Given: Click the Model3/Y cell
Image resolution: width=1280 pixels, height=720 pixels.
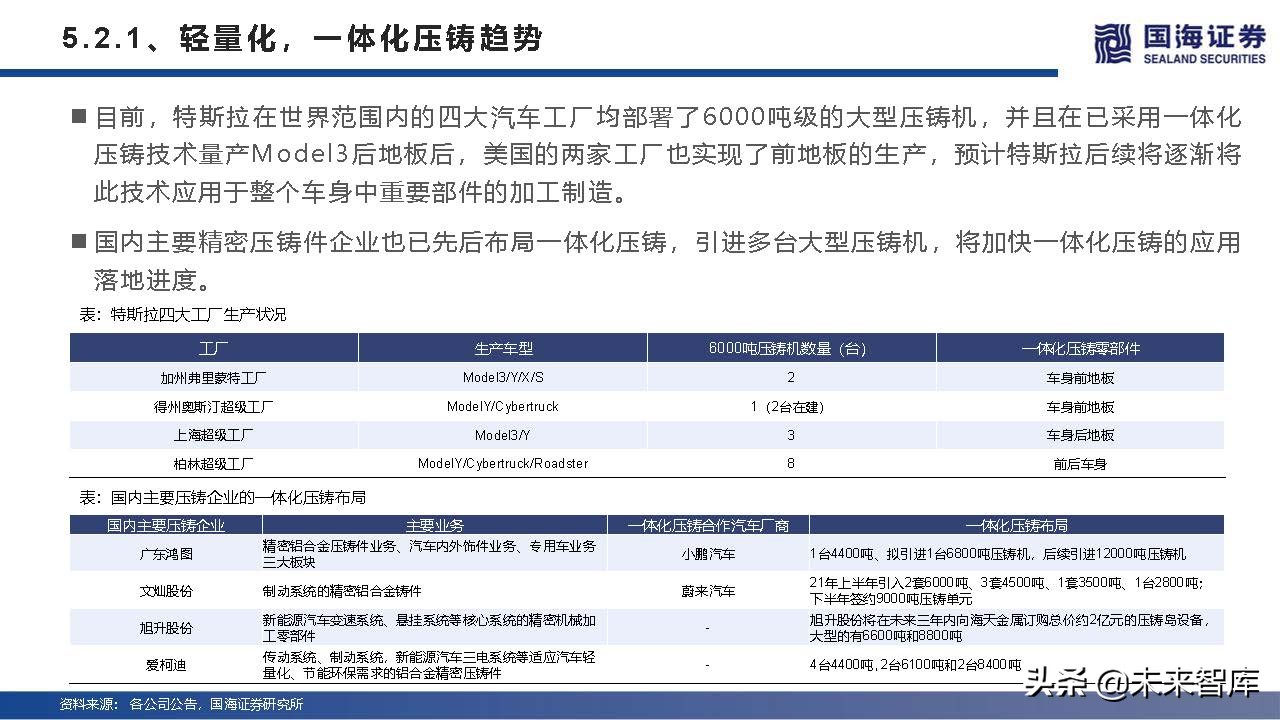Looking at the screenshot, I should 503,435.
